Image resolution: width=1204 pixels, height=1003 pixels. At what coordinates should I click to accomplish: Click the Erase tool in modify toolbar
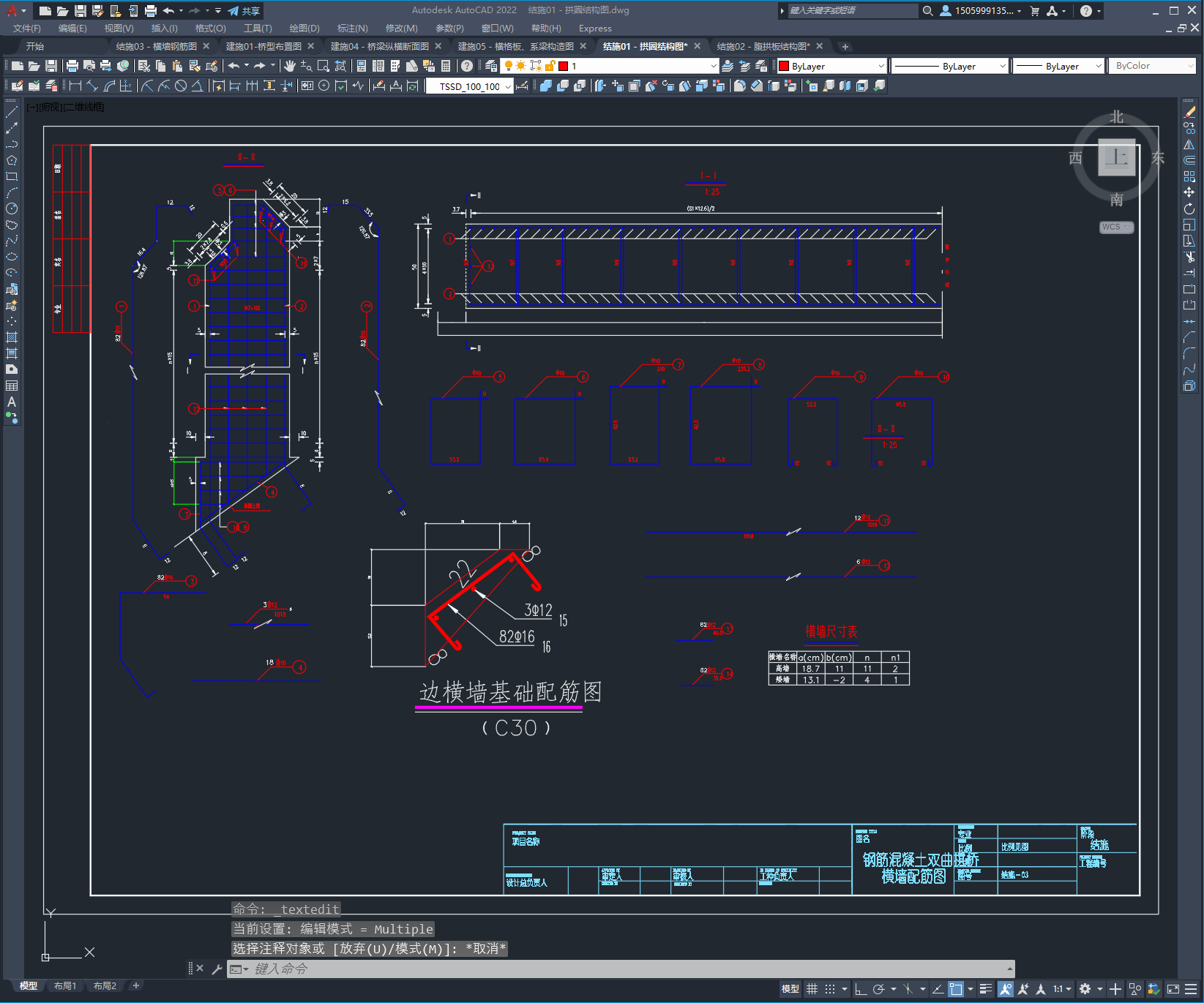pos(1189,113)
